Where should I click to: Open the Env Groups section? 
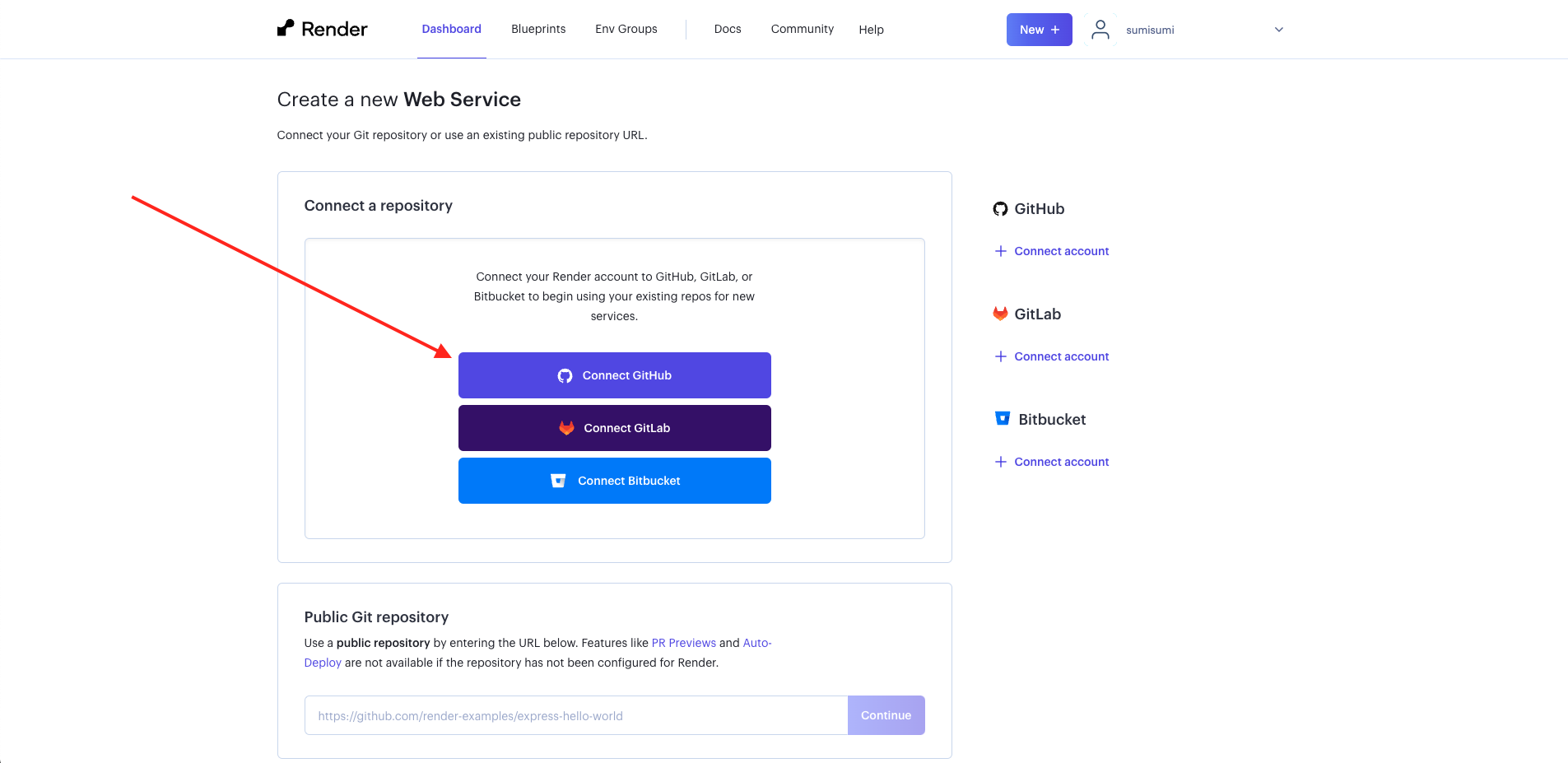click(x=626, y=29)
